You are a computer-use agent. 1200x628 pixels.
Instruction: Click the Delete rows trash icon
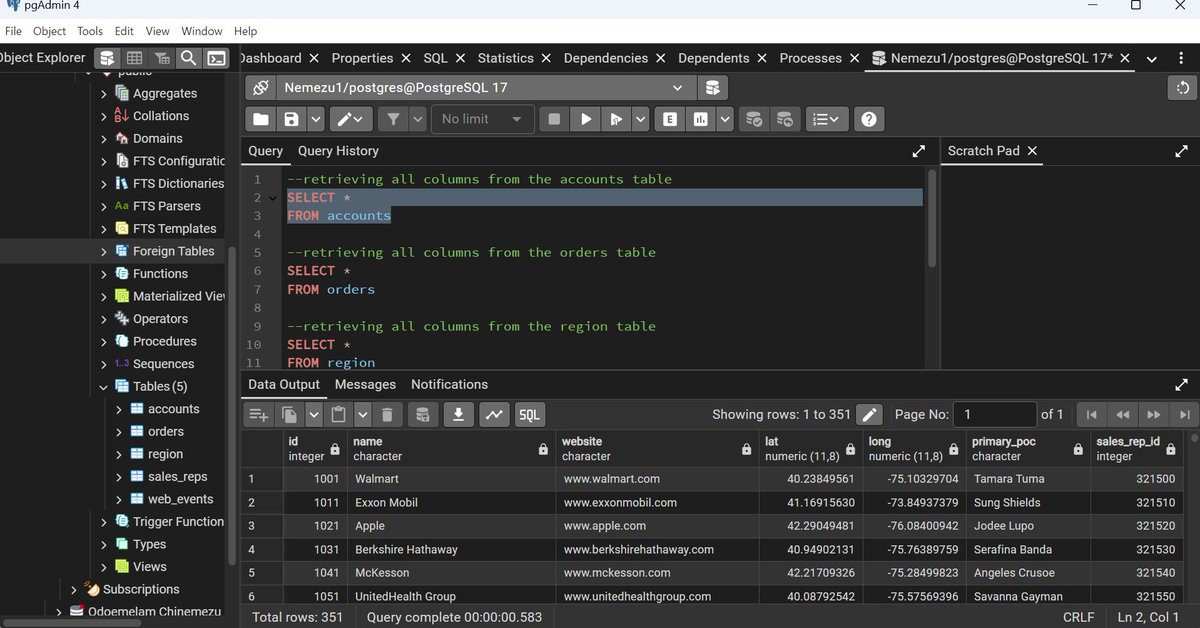(387, 414)
